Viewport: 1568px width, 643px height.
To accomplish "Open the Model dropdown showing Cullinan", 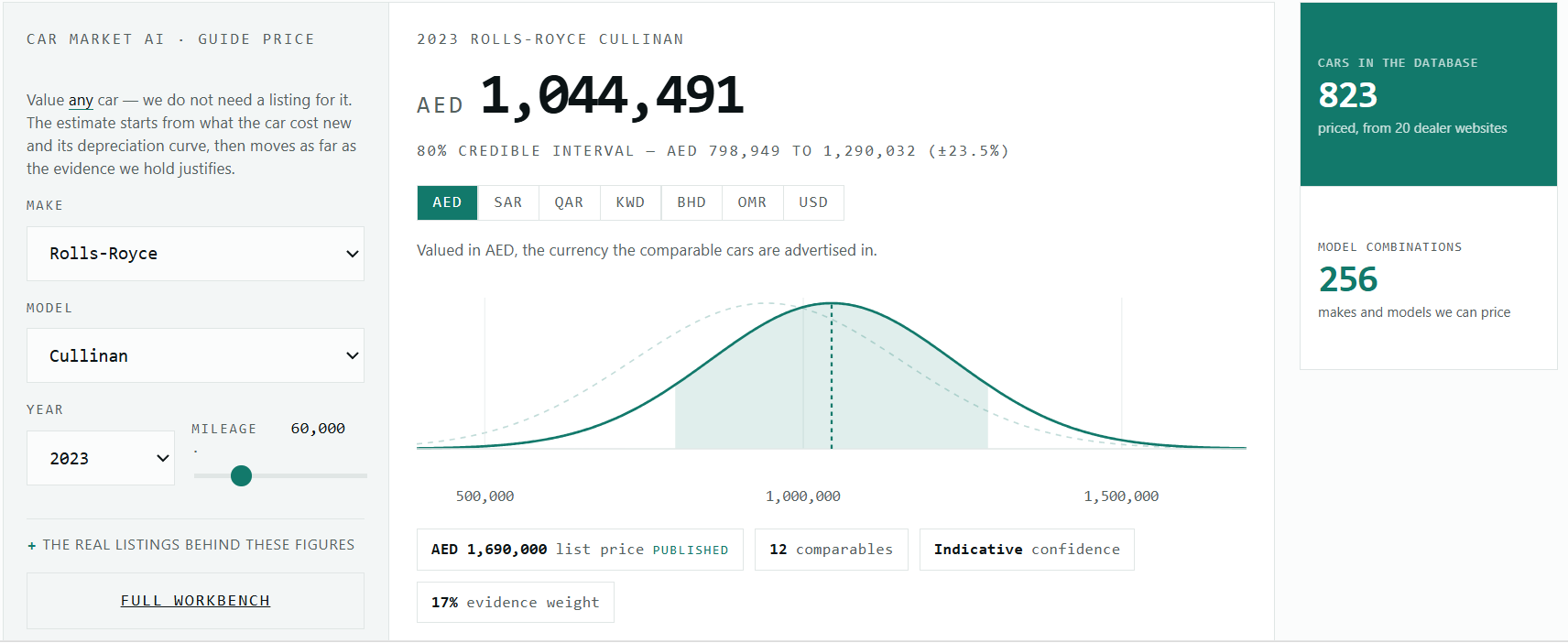I will [195, 355].
